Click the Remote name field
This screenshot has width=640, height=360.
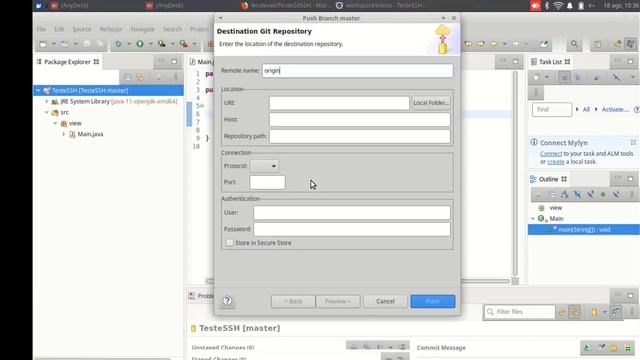pyautogui.click(x=358, y=71)
